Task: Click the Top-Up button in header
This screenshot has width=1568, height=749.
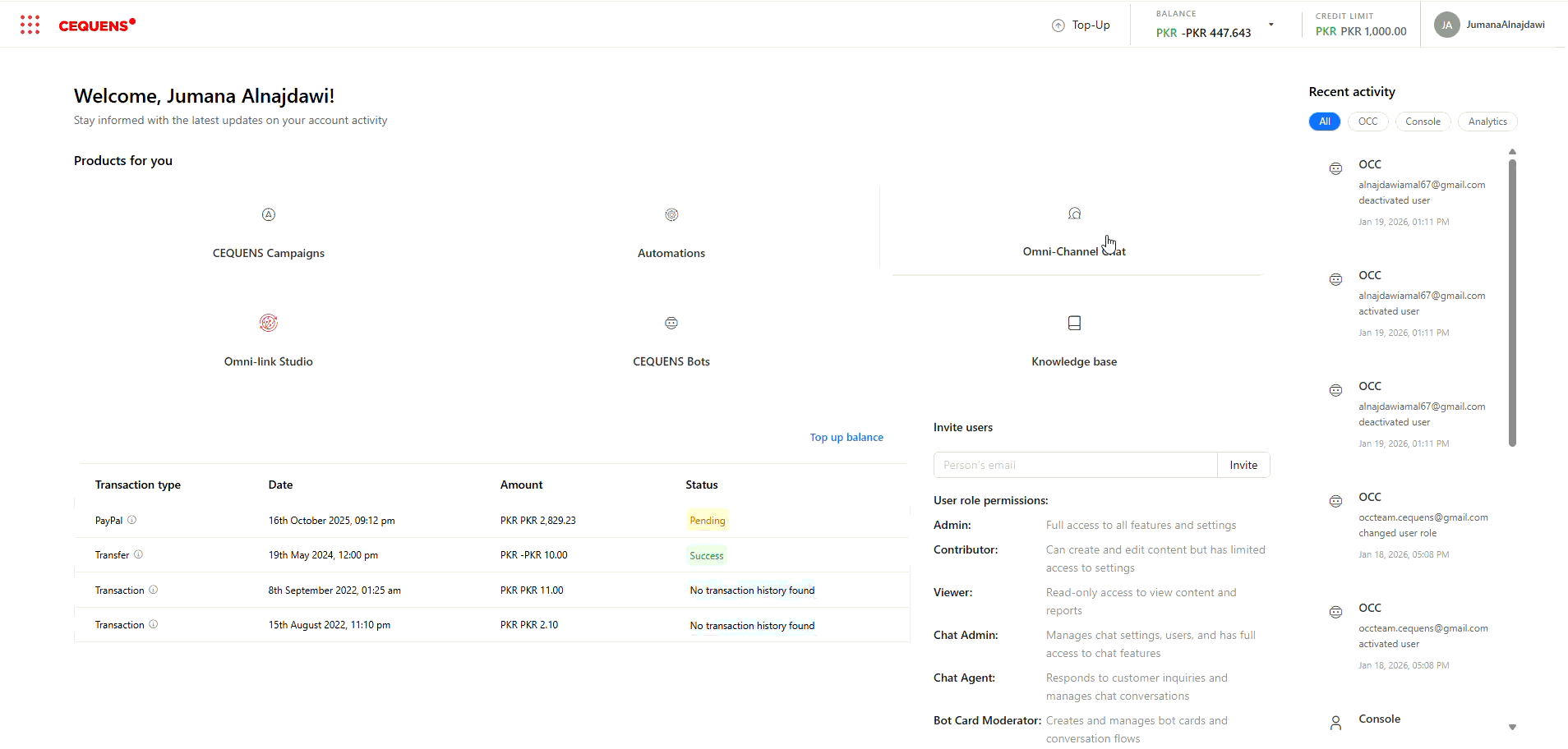Action: click(1081, 25)
